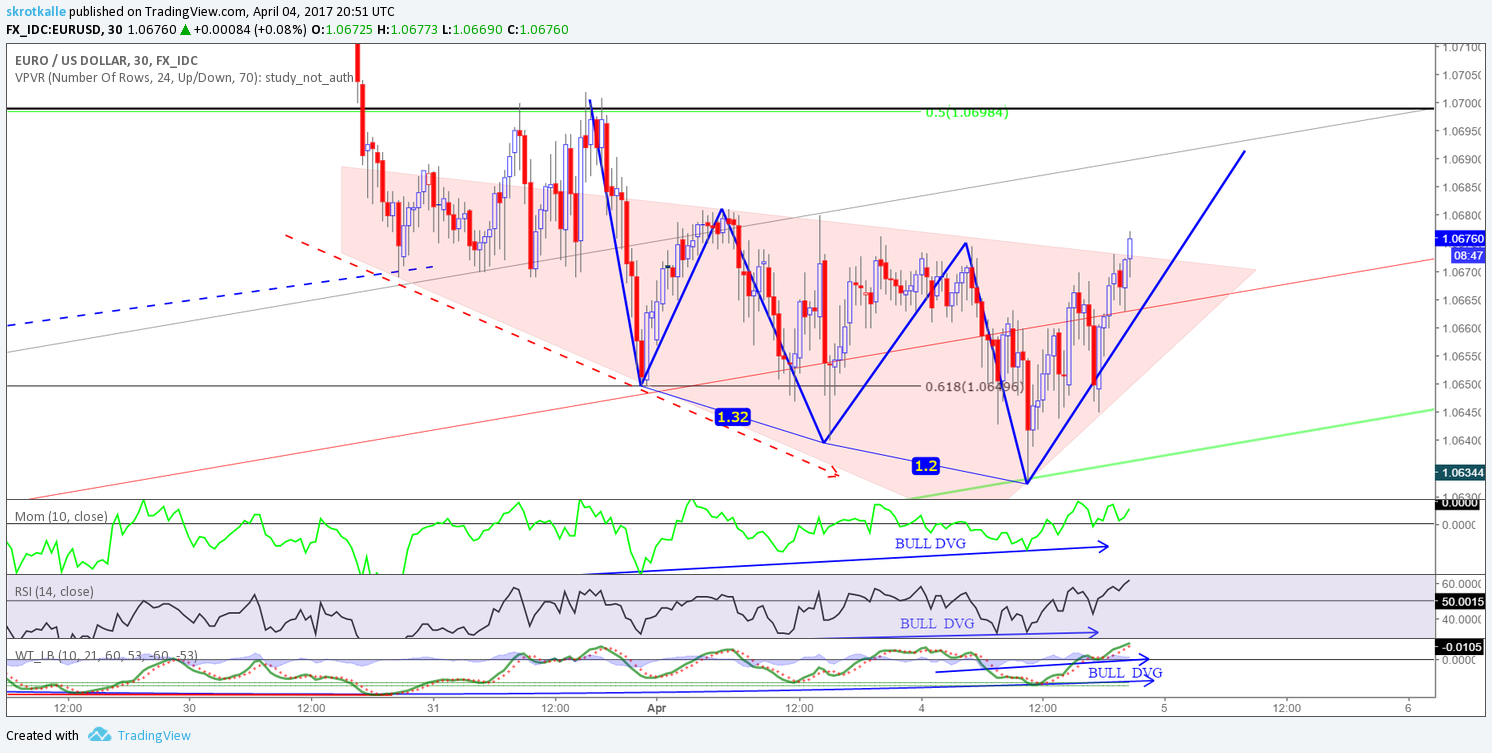Click the author name skrotkalle

(36, 10)
